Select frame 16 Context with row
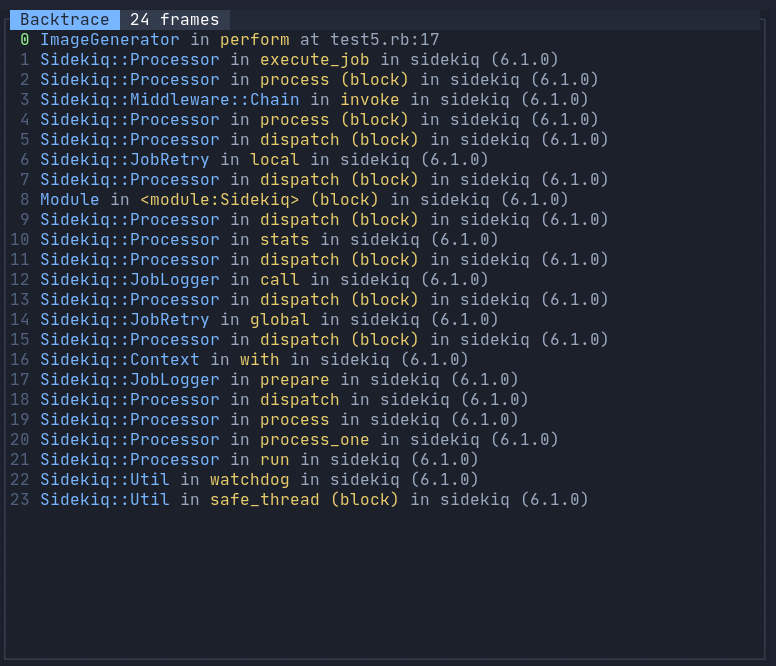Screen dimensions: 776x666 pyautogui.click(x=385, y=360)
